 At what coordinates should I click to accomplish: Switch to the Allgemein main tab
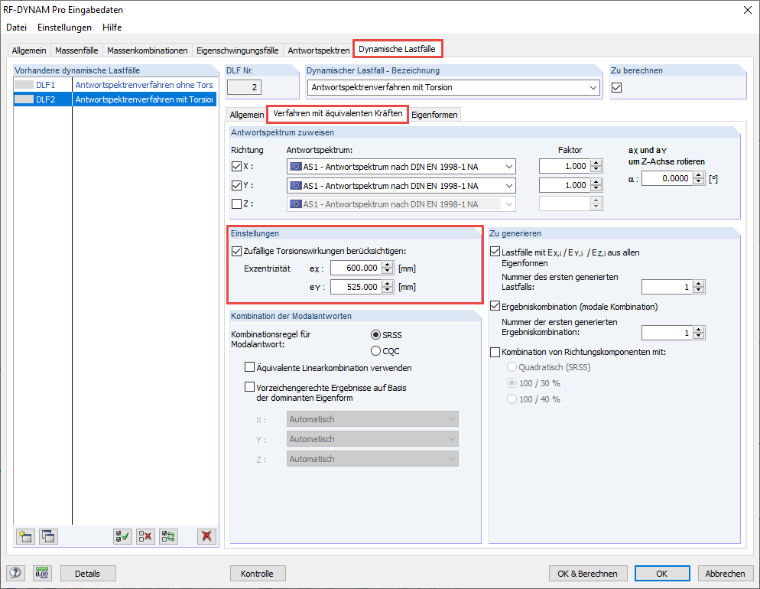point(29,50)
